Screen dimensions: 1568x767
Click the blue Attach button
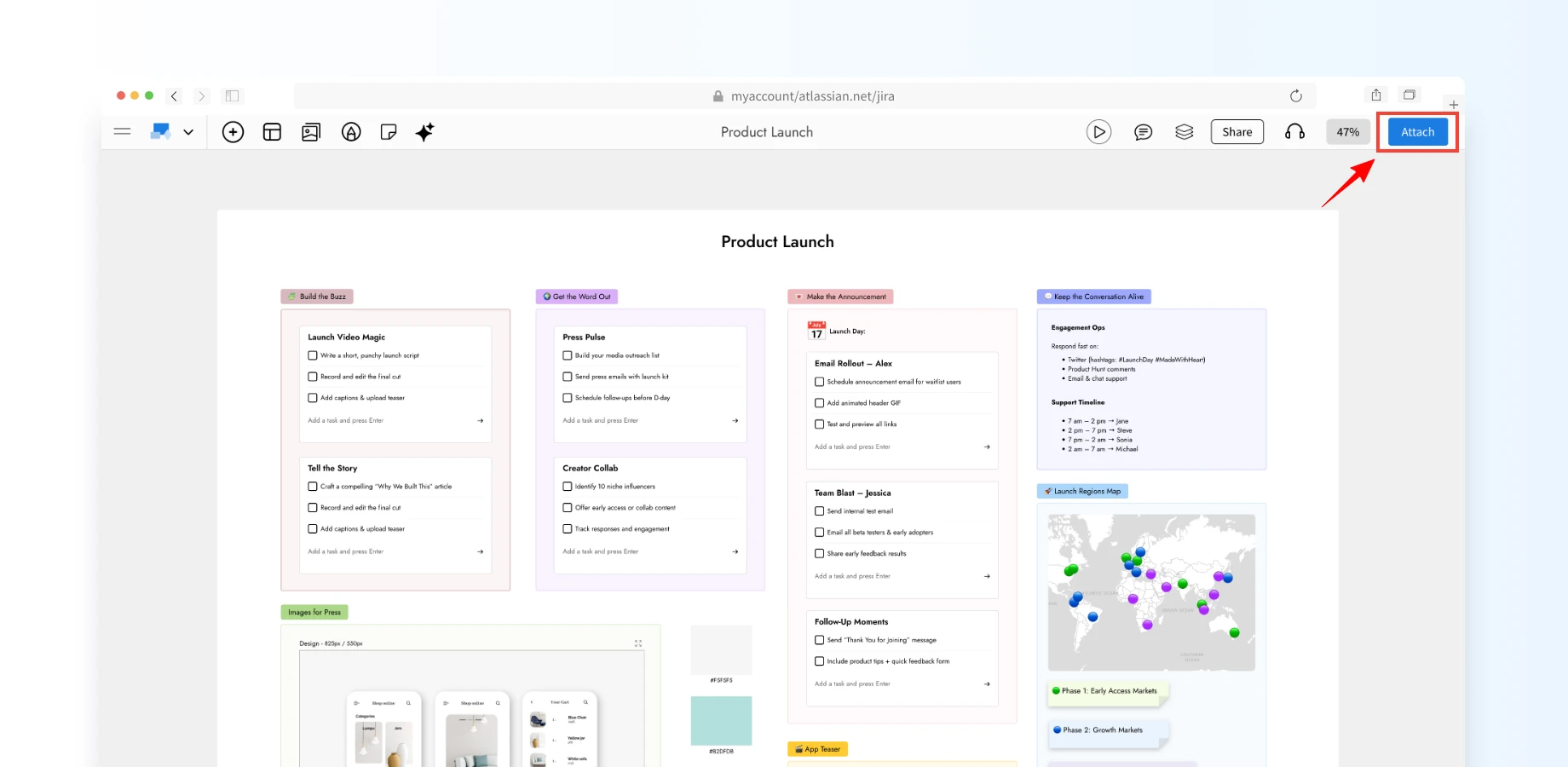1417,132
